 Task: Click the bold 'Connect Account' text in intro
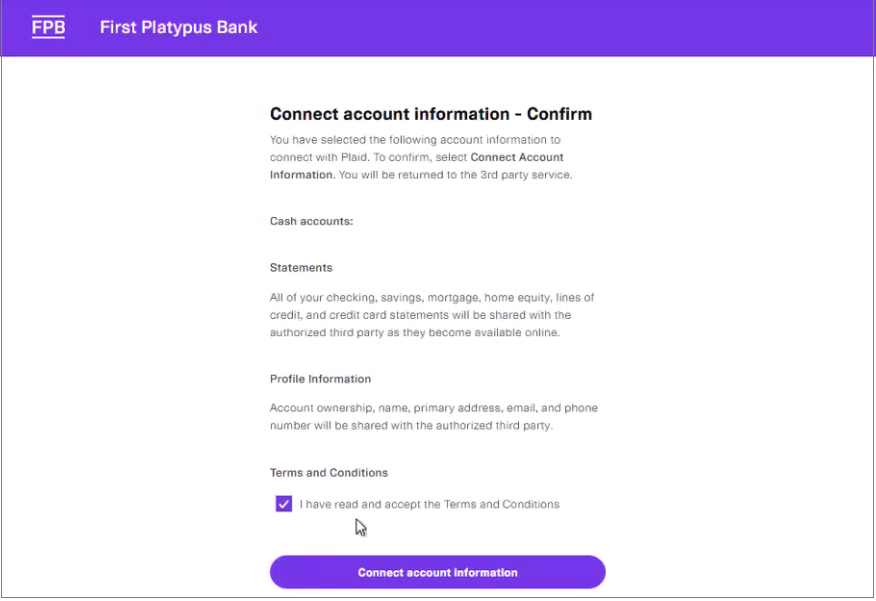(x=517, y=158)
